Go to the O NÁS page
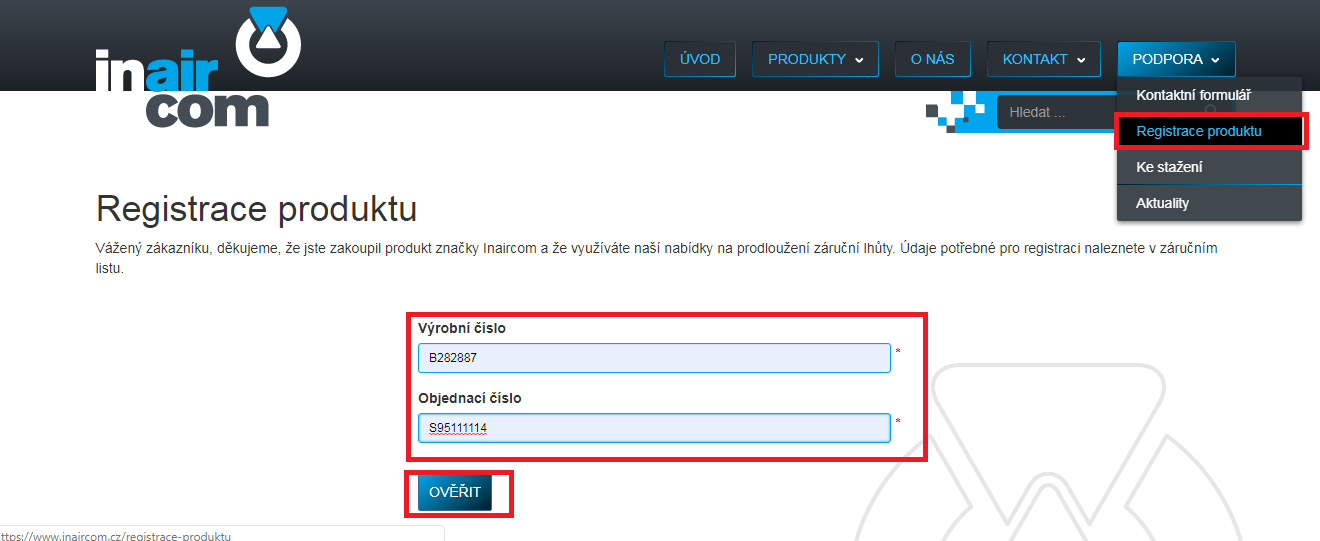 coord(932,59)
